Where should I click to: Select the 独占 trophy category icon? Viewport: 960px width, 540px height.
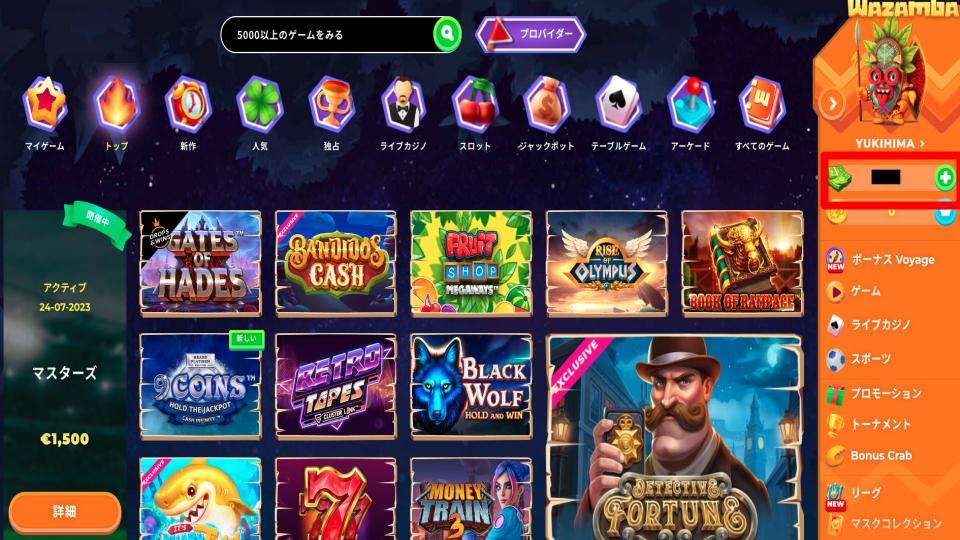tap(331, 103)
